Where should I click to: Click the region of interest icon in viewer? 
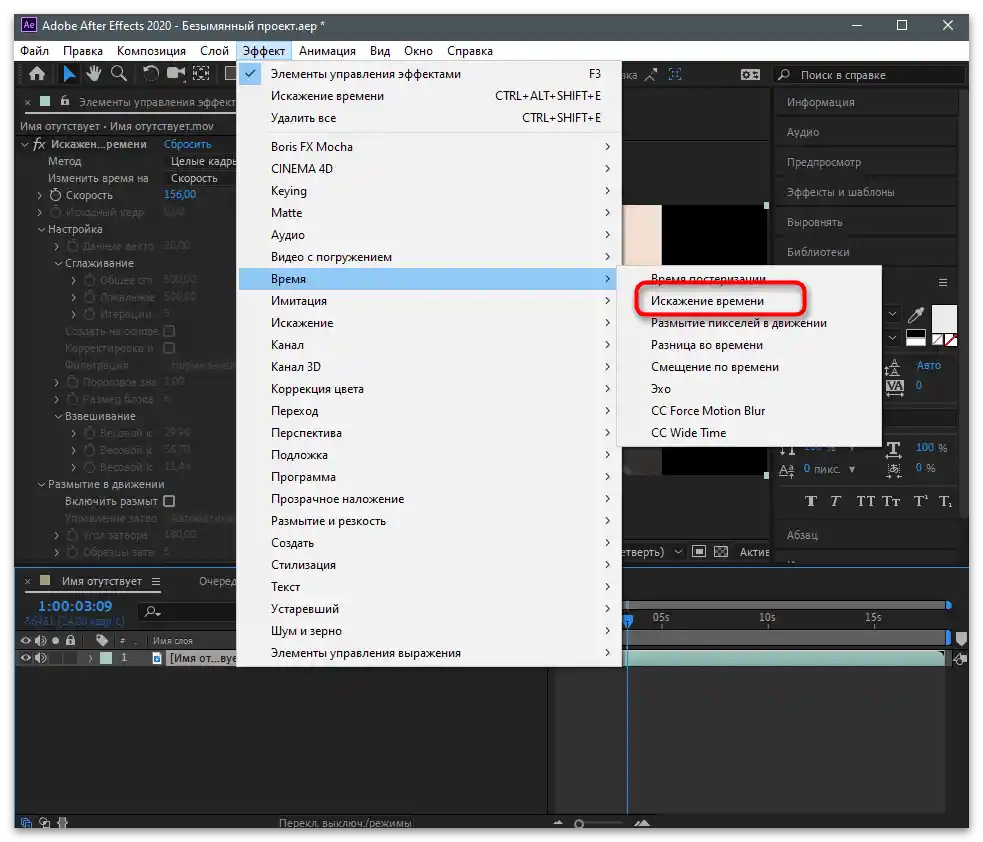pyautogui.click(x=698, y=552)
